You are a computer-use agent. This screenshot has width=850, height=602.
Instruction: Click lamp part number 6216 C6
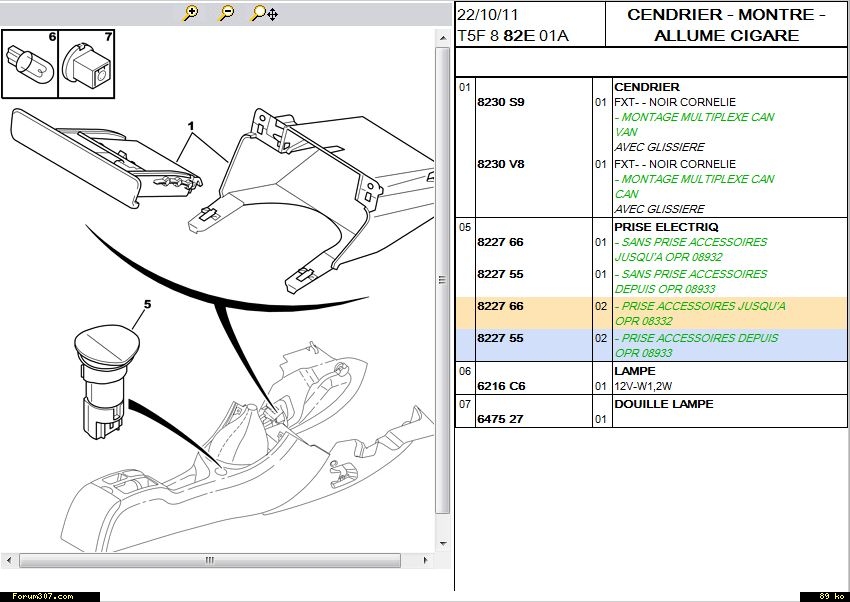(x=500, y=386)
